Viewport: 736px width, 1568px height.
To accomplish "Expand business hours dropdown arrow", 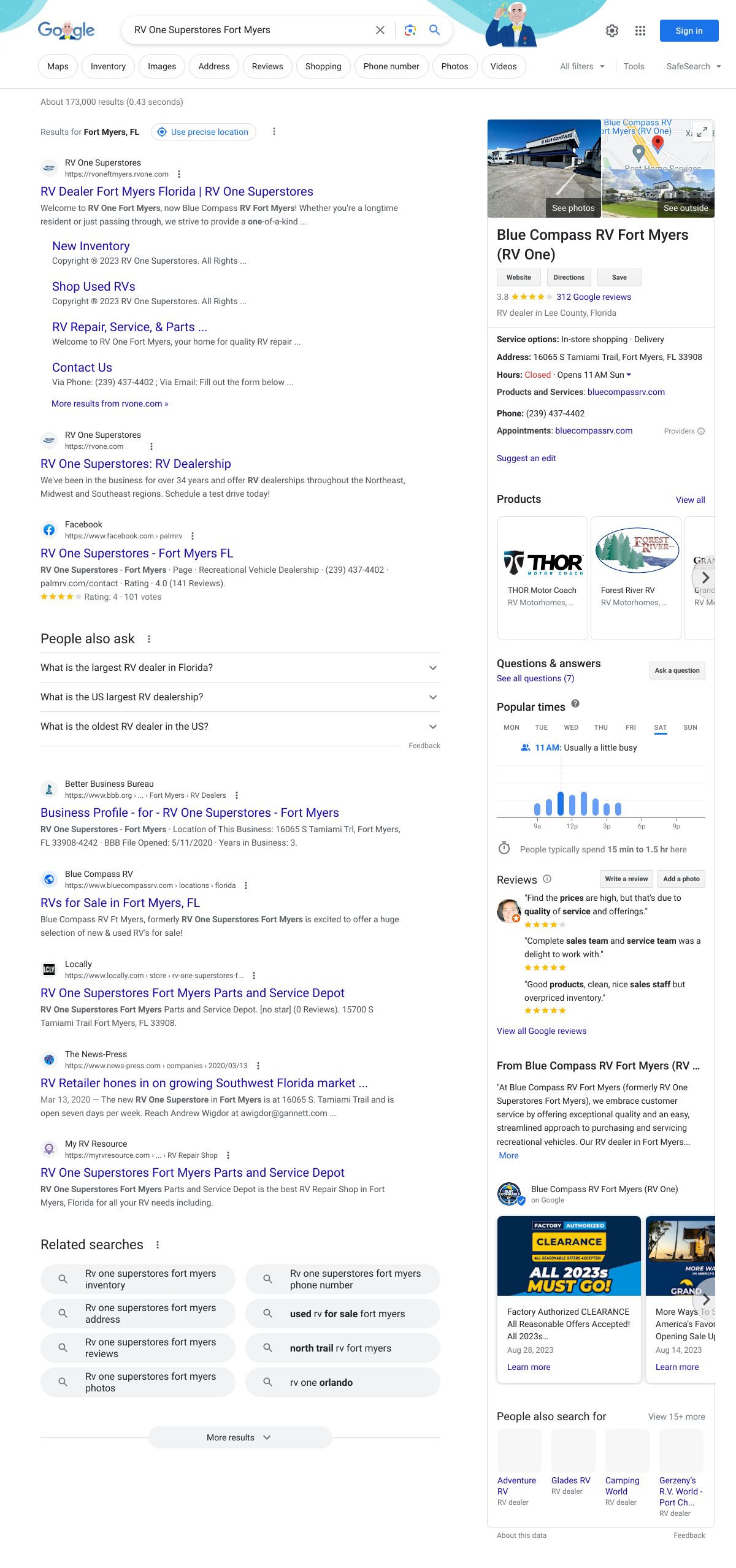I will (x=629, y=375).
